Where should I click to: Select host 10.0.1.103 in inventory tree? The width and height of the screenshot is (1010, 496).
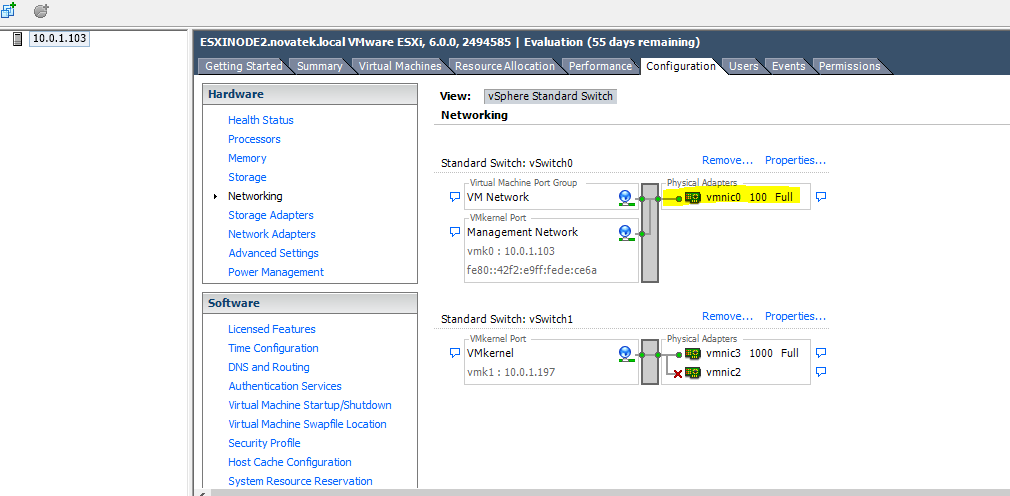pos(59,38)
